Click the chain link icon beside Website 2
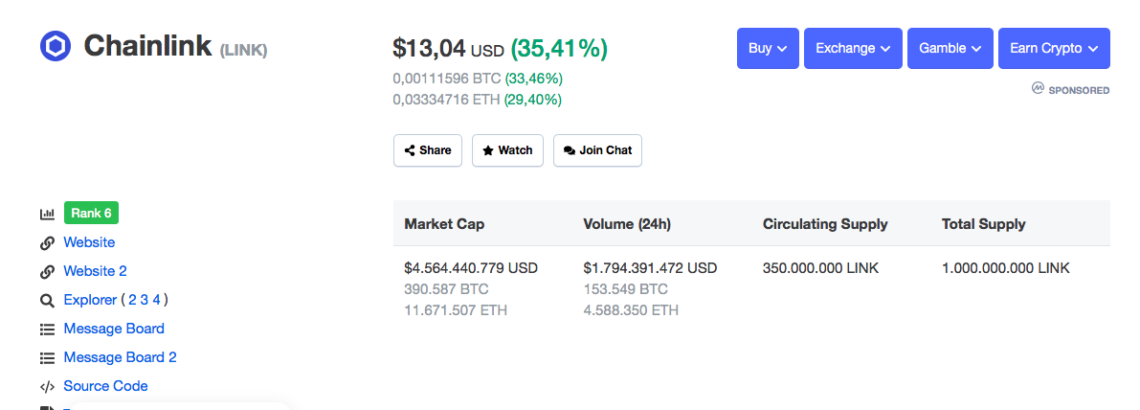The width and height of the screenshot is (1140, 410). (x=47, y=272)
